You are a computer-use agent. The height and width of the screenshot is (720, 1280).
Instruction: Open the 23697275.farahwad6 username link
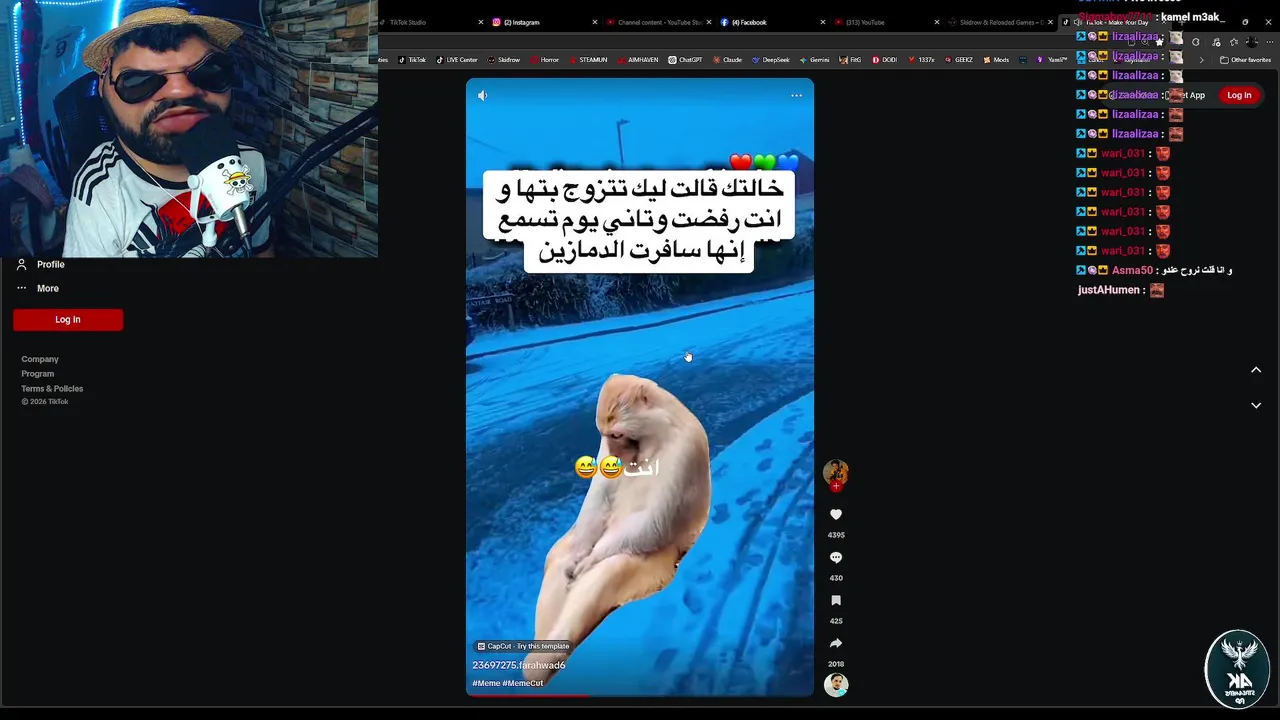[x=519, y=665]
